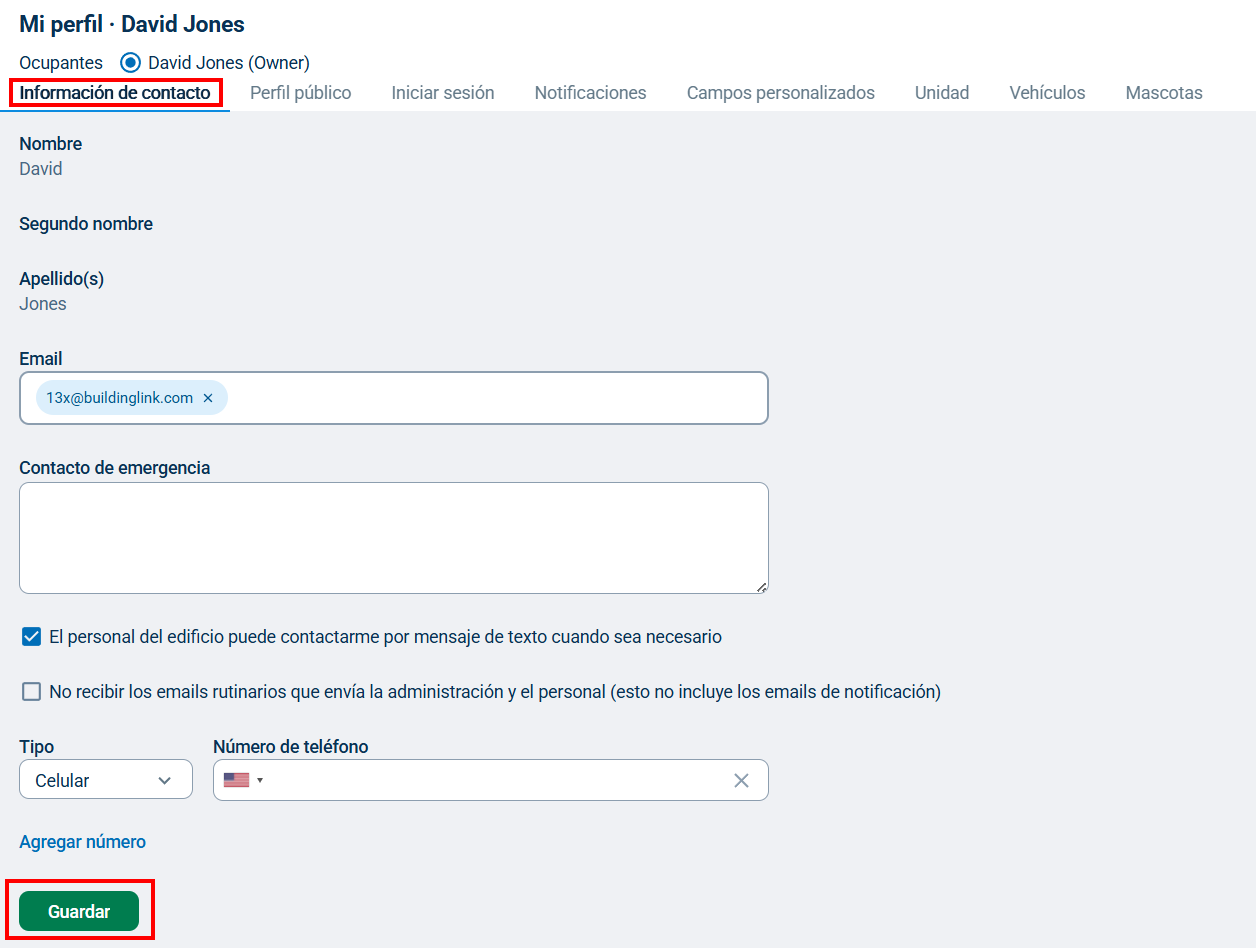
Task: Click the Segundo nombre label
Action: 86,224
